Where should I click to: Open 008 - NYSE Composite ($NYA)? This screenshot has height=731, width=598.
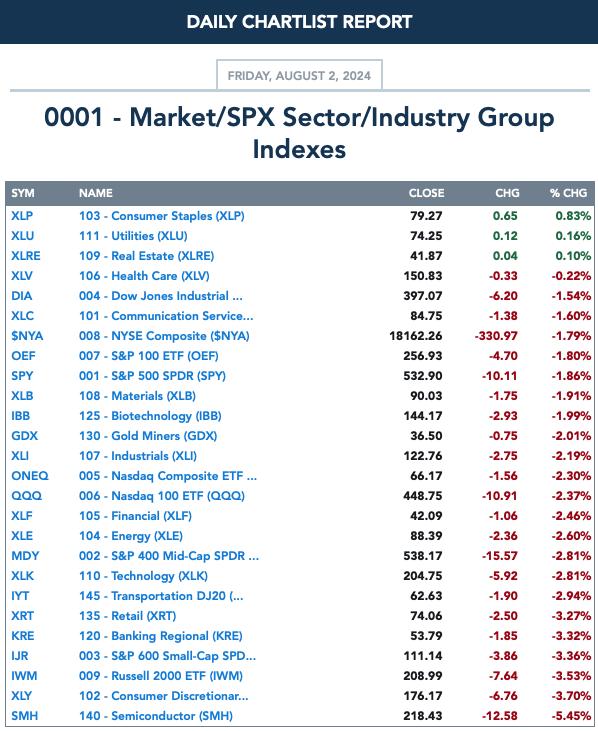[x=164, y=336]
